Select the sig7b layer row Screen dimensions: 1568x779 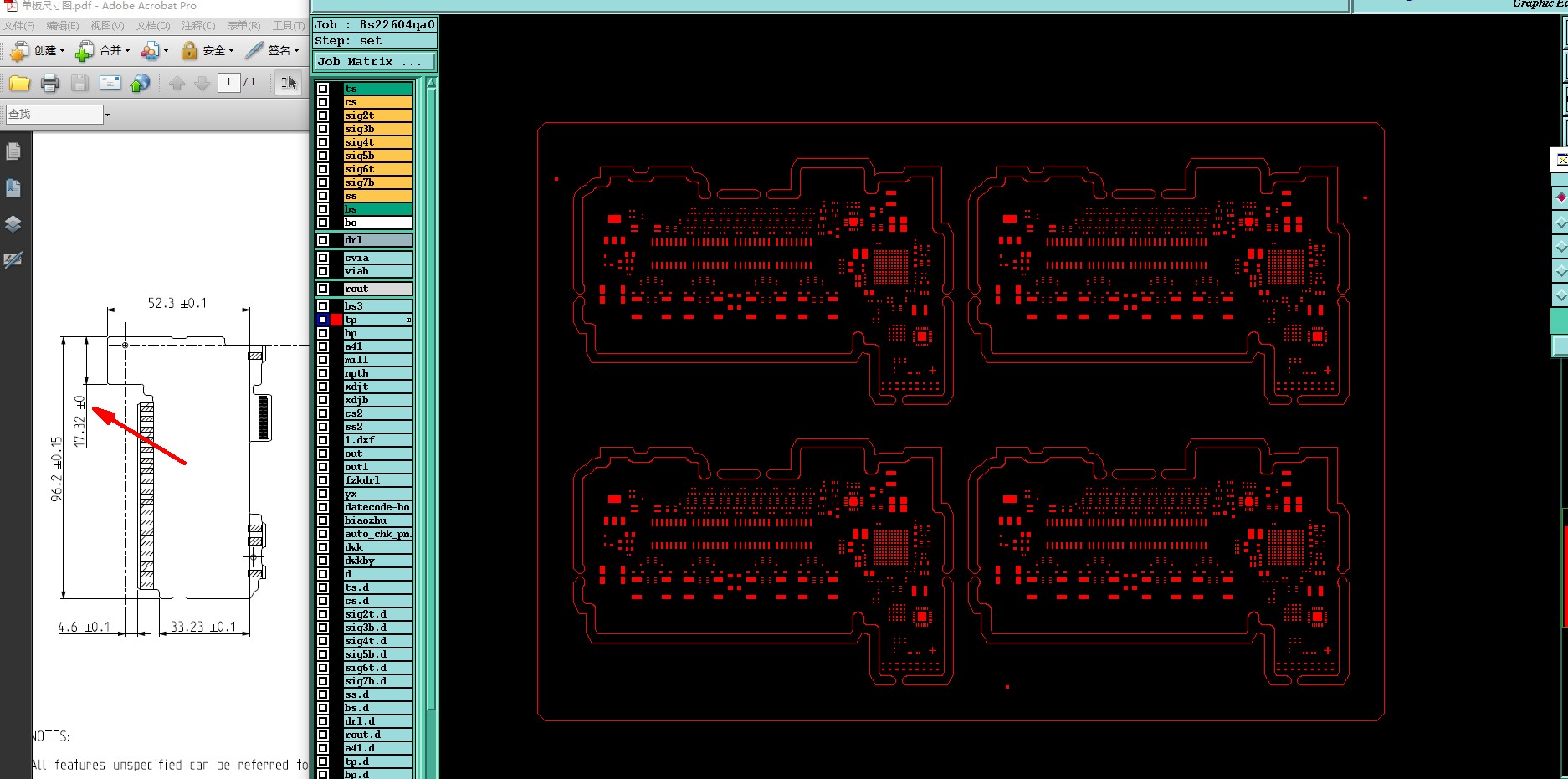377,182
